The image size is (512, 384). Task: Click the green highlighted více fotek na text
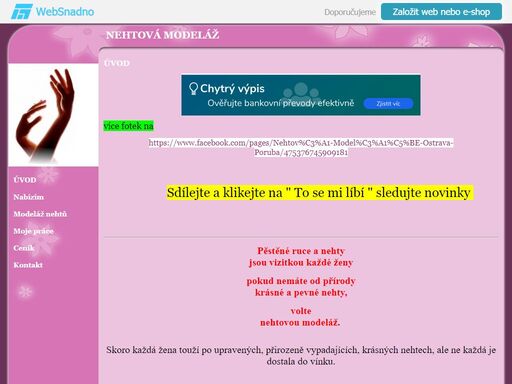pos(128,126)
